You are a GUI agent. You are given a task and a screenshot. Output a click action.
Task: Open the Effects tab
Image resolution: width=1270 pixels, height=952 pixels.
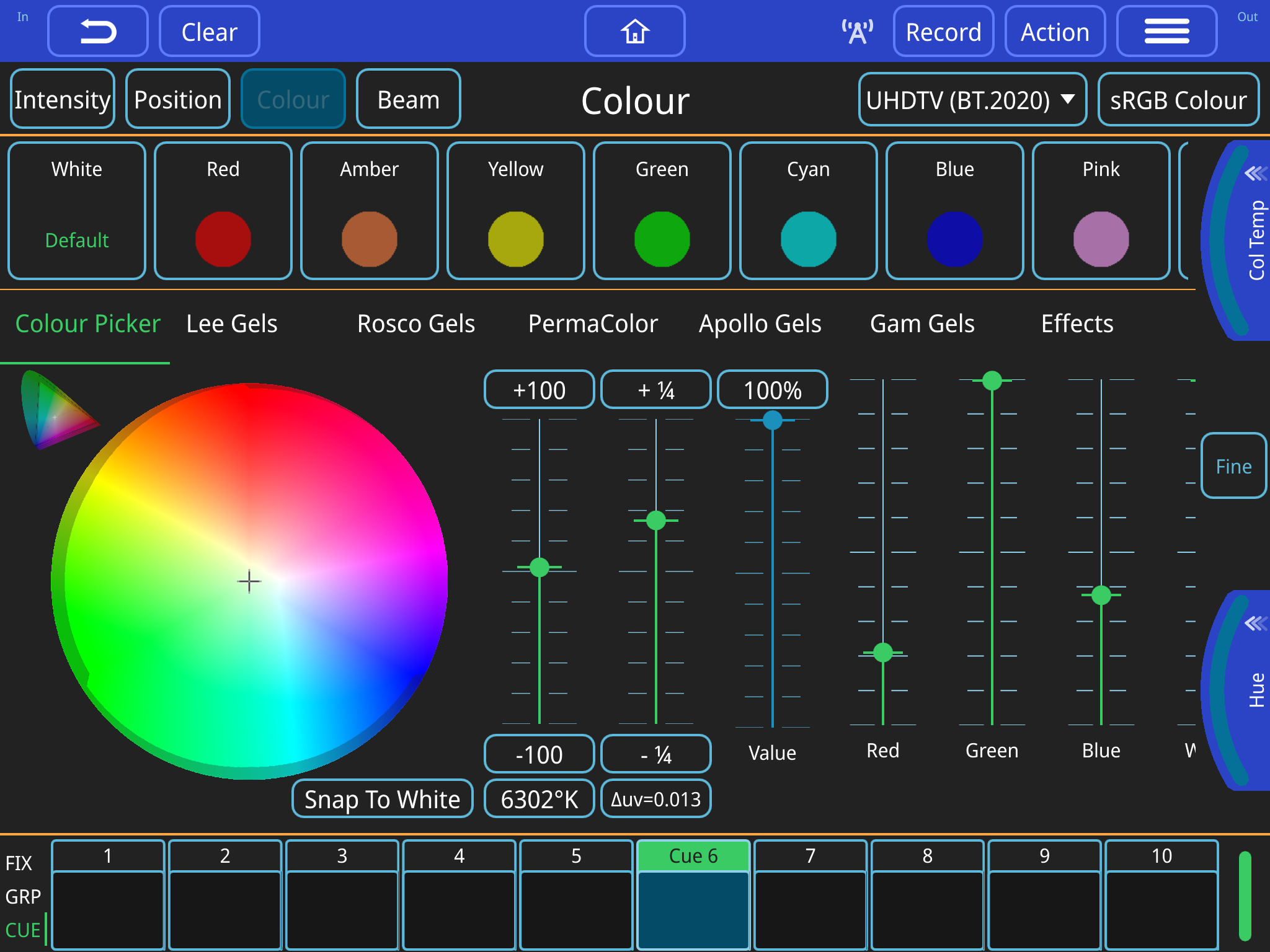pos(1077,323)
